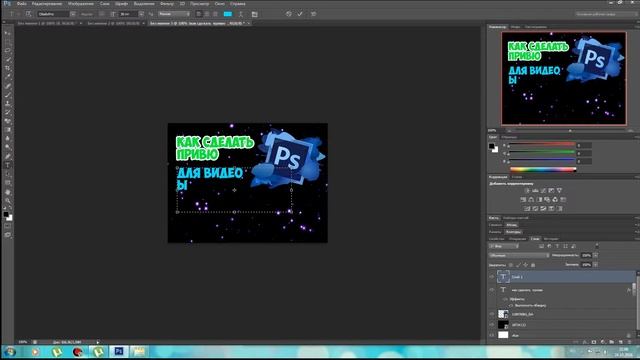Viewport: 640px width, 360px height.
Task: Select the Hand tool
Action: coord(8,192)
